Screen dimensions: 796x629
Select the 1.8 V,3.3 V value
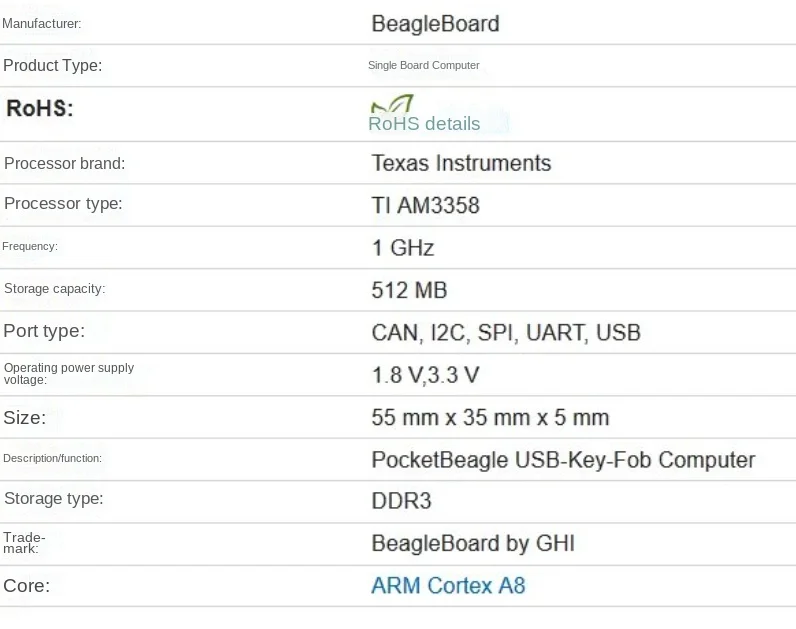pyautogui.click(x=425, y=375)
